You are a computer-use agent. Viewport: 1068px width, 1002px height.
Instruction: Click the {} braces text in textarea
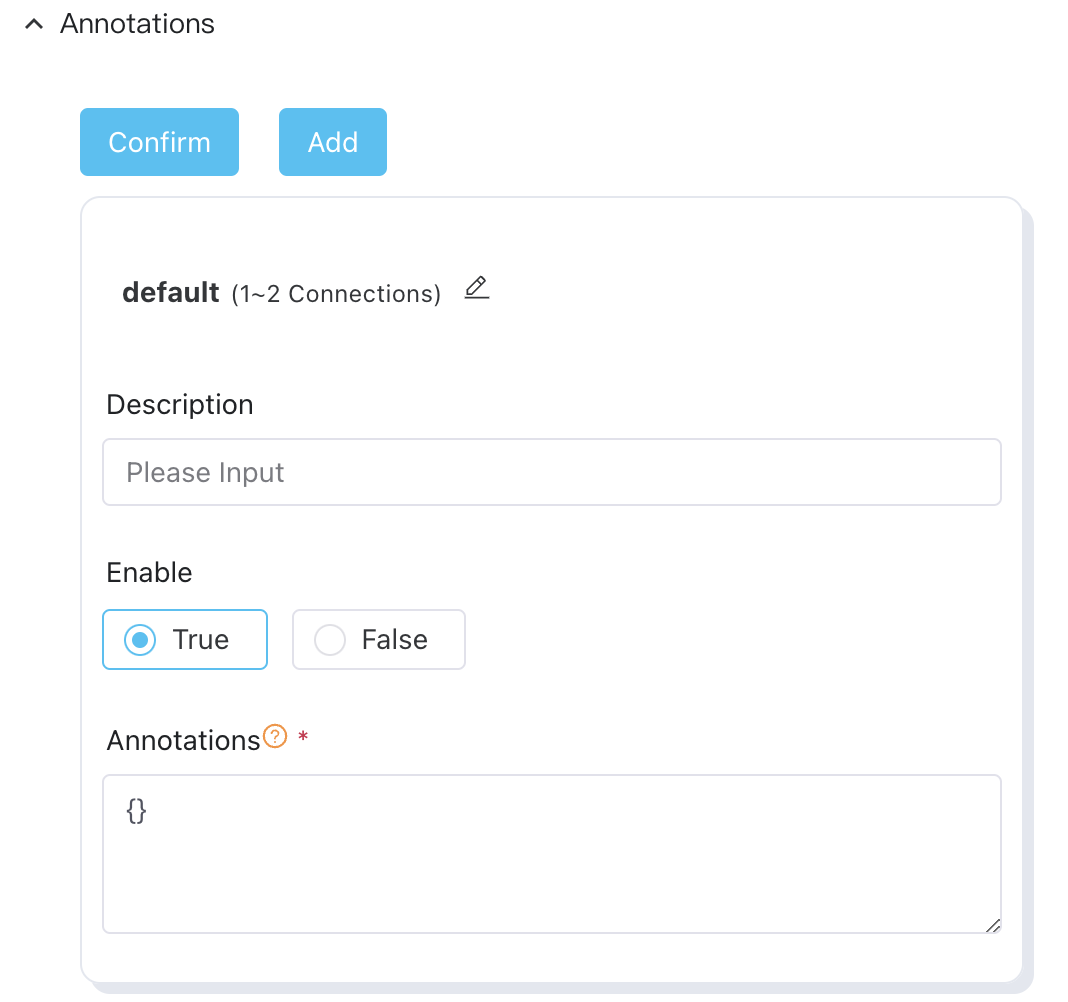tap(136, 810)
